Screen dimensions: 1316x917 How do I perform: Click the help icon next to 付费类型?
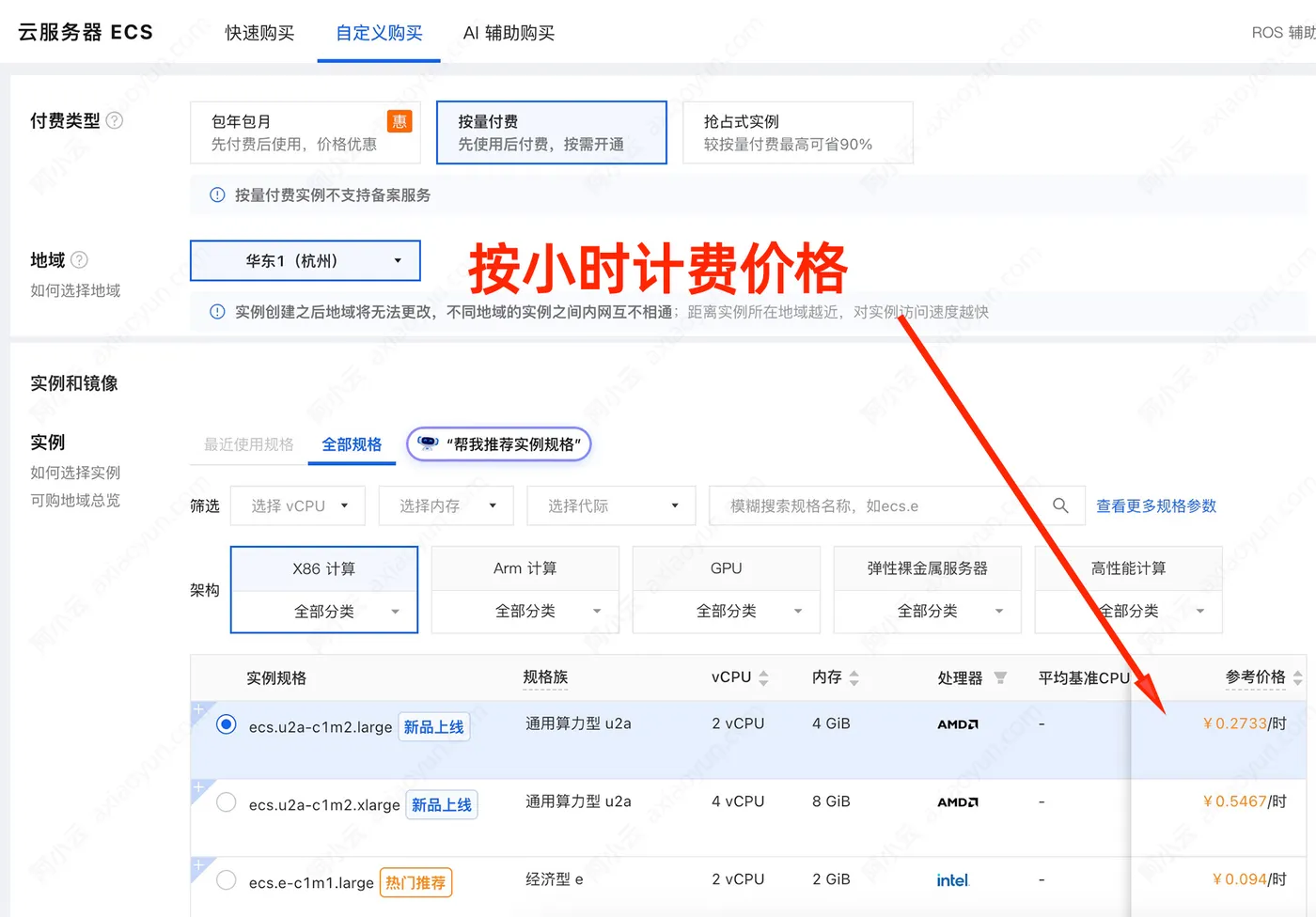[x=115, y=120]
